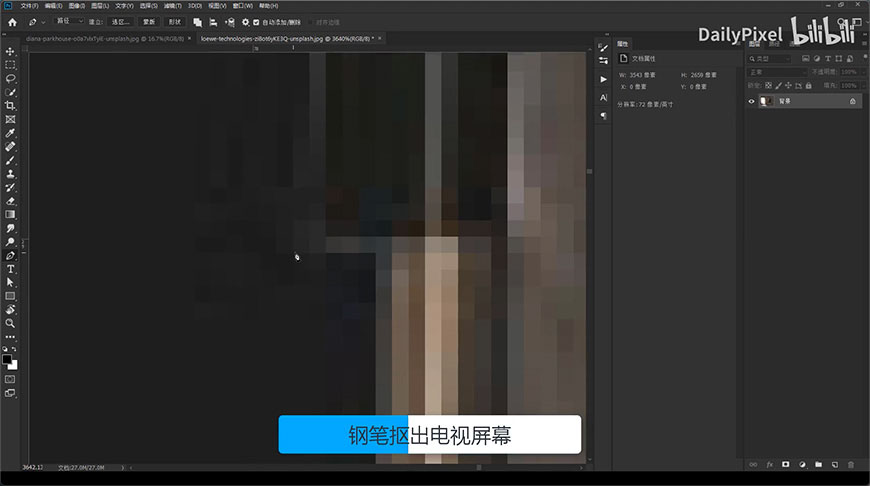Viewport: 870px width, 486px height.
Task: Select the Rectangle shape tool
Action: (10, 296)
